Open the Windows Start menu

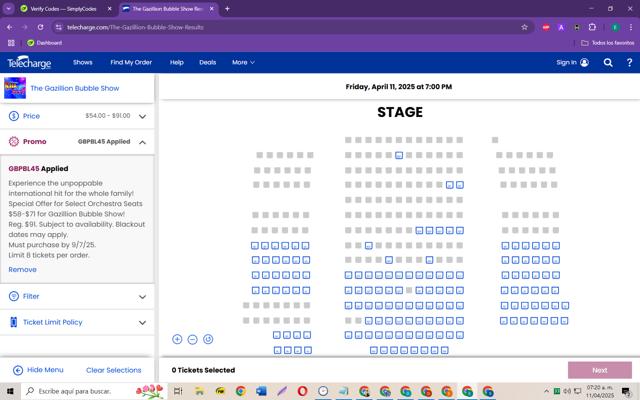(x=10, y=391)
